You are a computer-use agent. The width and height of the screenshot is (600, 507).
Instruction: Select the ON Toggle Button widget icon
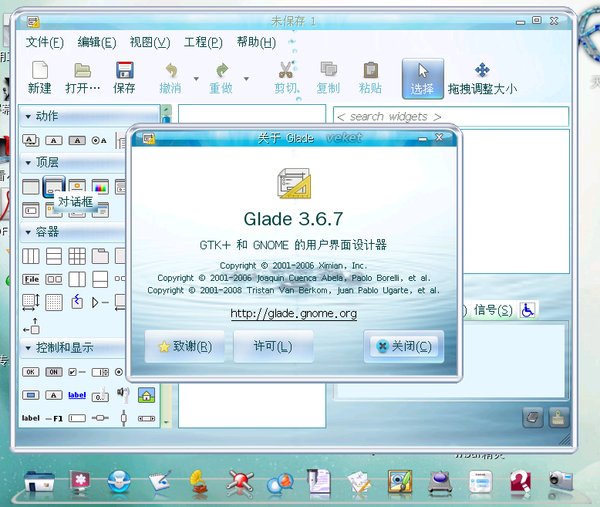(x=54, y=372)
